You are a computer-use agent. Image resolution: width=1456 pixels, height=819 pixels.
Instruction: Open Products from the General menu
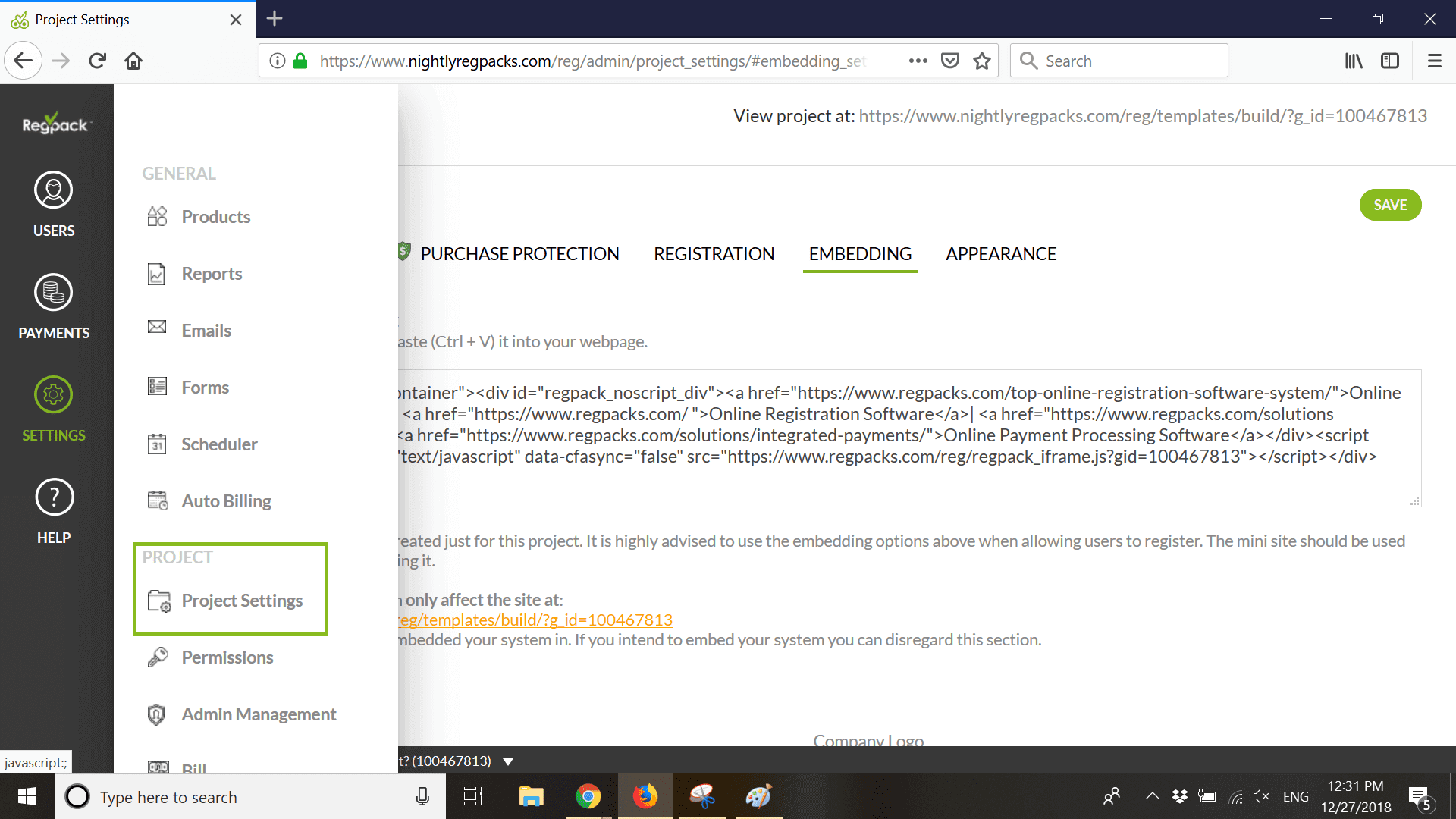[x=215, y=217]
